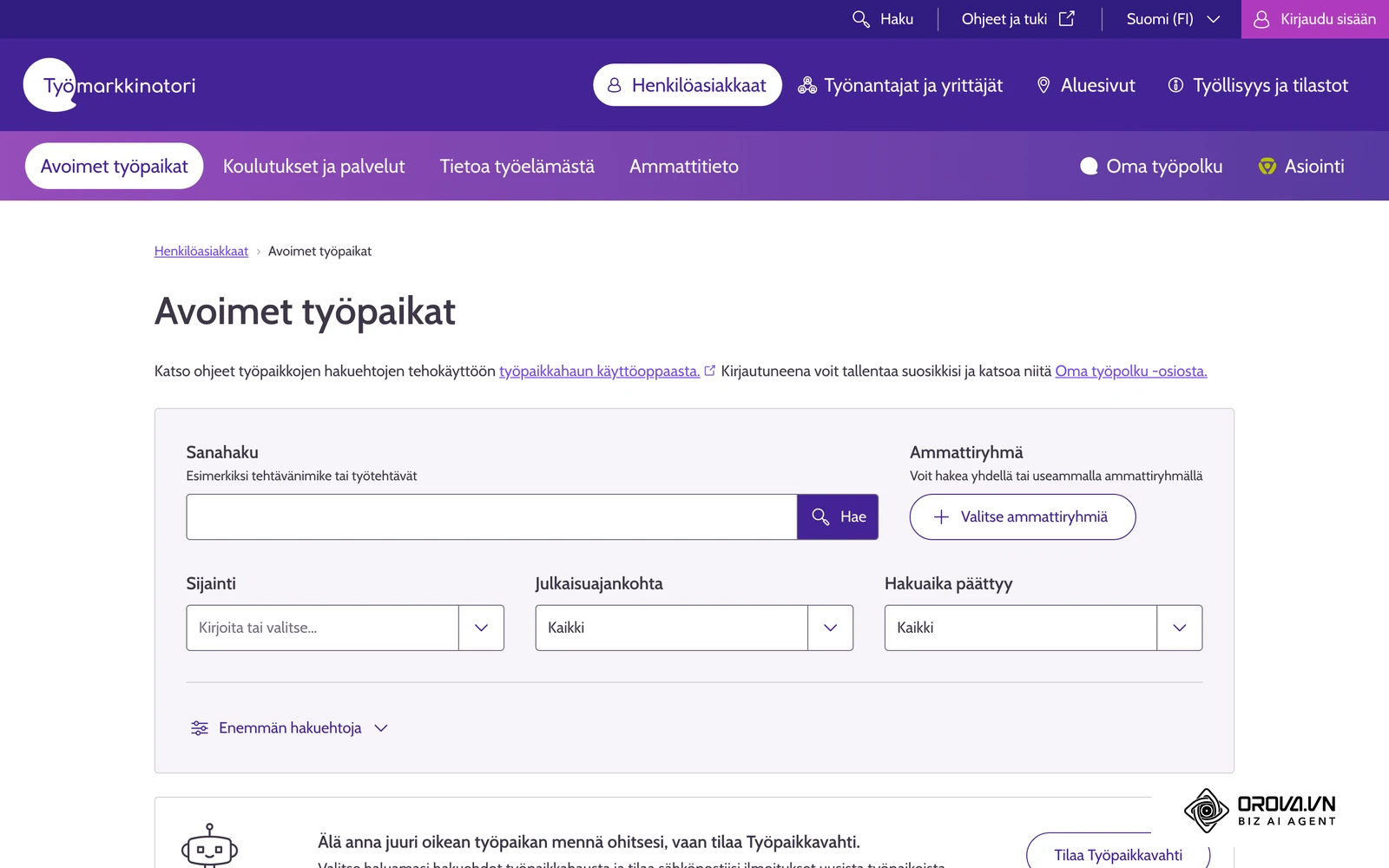Click the external link icon next to Ohjeet ja tuki
The image size is (1389, 868).
(1067, 18)
